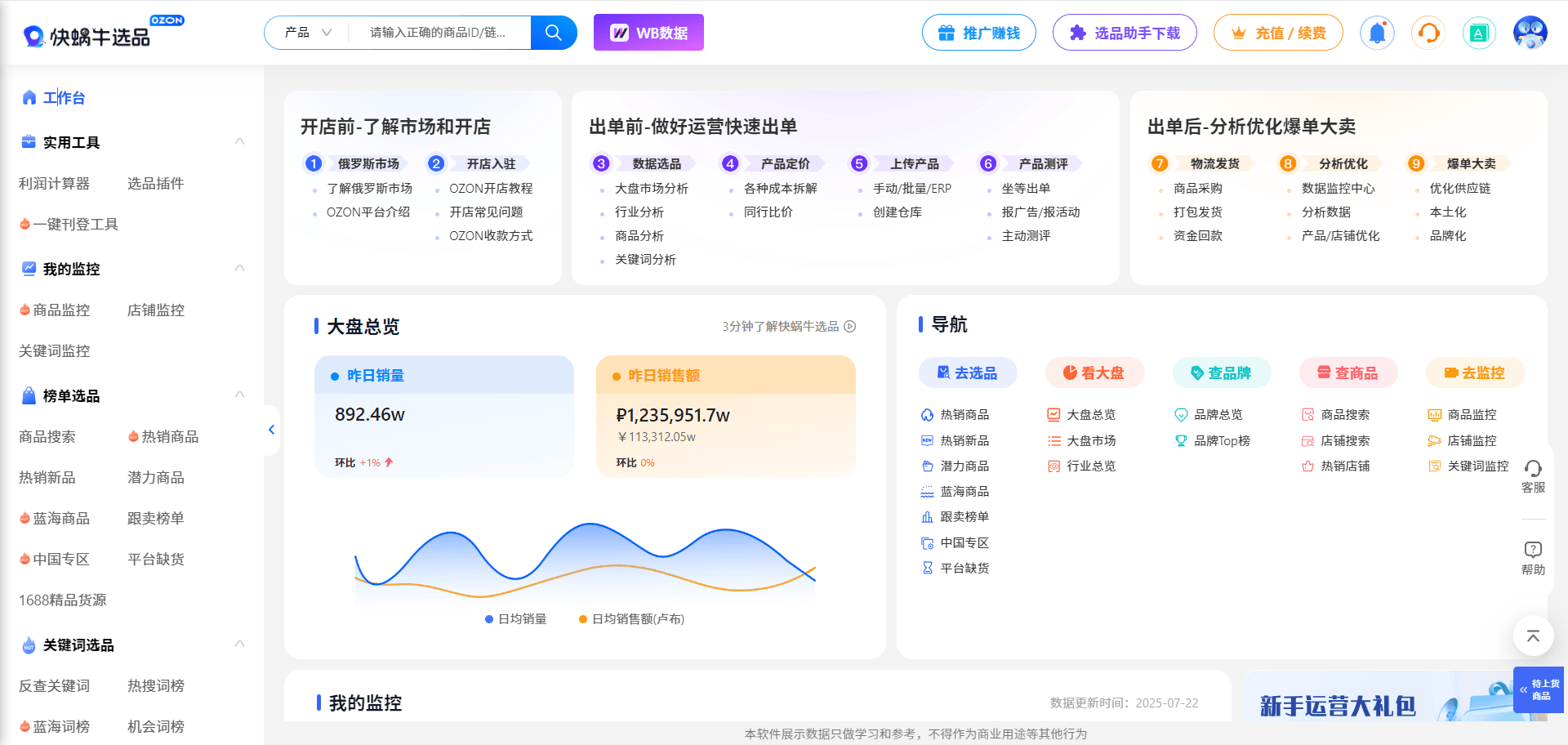The image size is (1568, 745).
Task: Toggle the 日均销量 chart legend
Action: coord(514,618)
